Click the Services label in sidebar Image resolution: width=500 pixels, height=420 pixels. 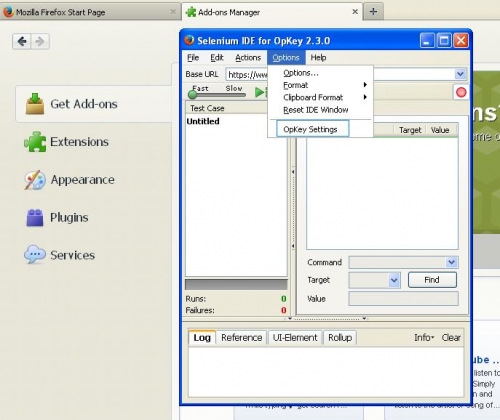coord(73,255)
